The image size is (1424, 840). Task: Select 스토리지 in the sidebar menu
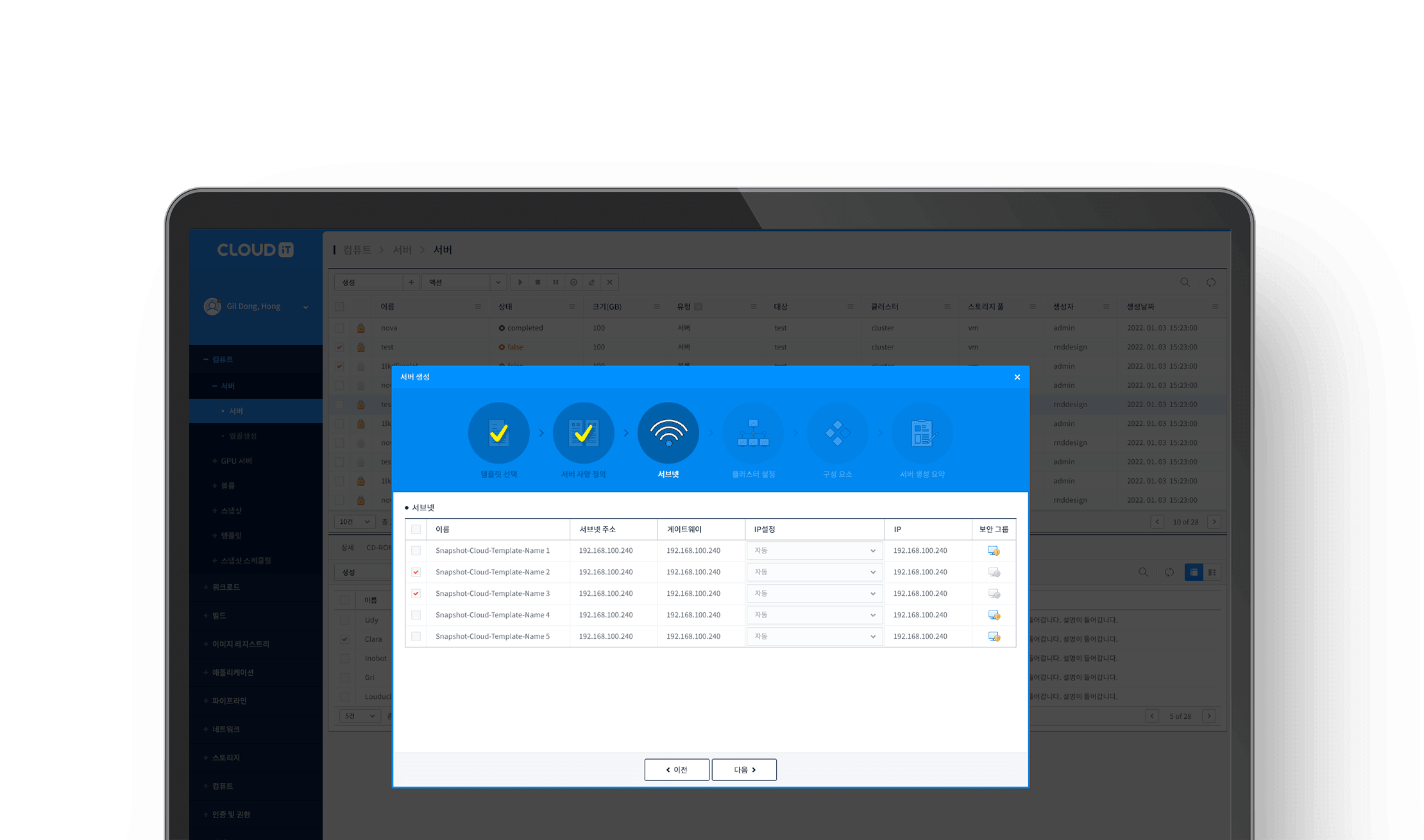[x=226, y=757]
